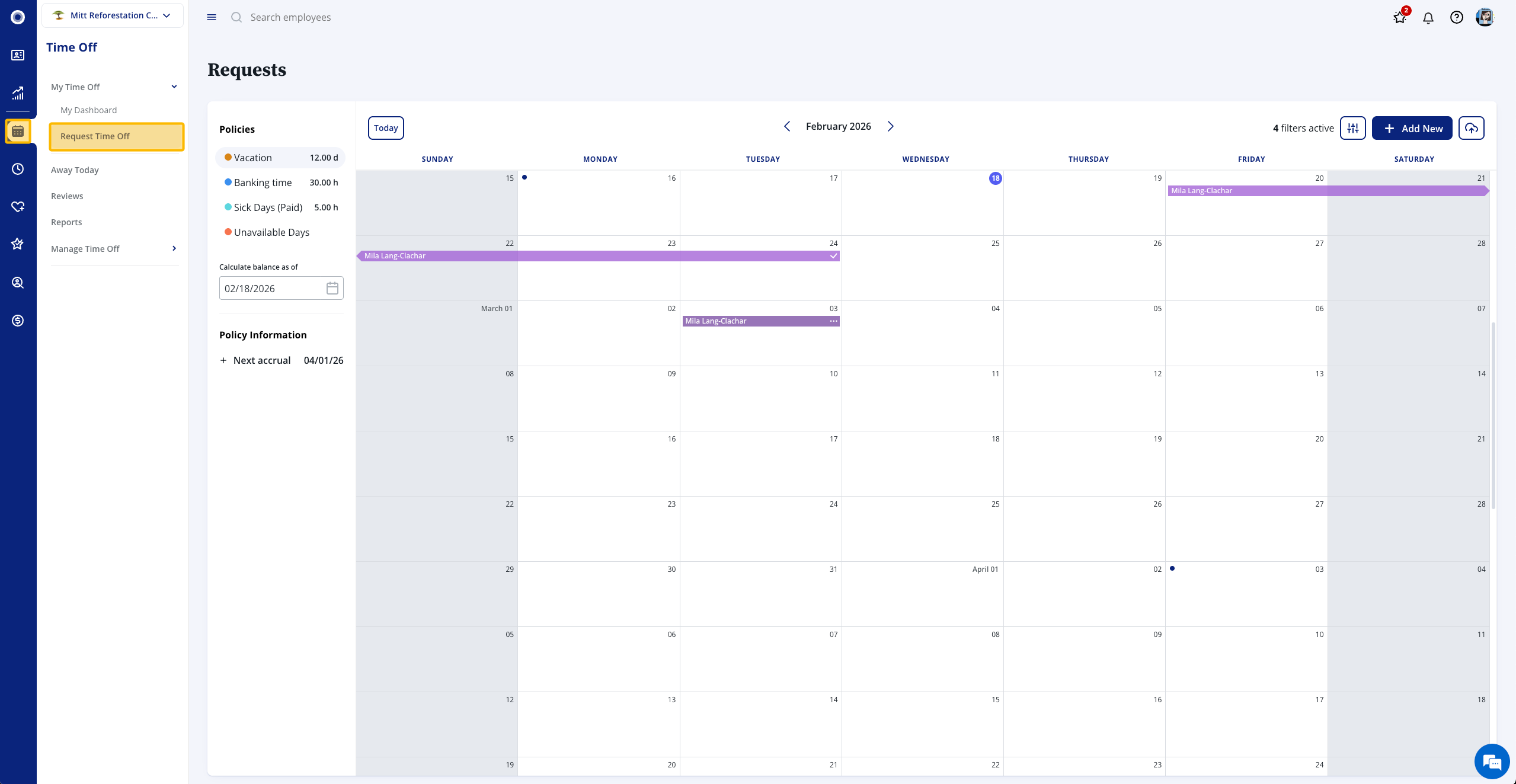The width and height of the screenshot is (1516, 784).
Task: Click the cloud upload export icon
Action: [x=1471, y=128]
